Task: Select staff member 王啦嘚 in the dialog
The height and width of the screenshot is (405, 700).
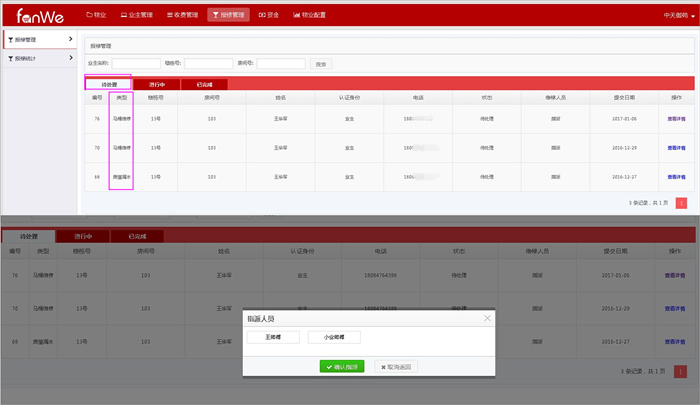Action: [273, 338]
